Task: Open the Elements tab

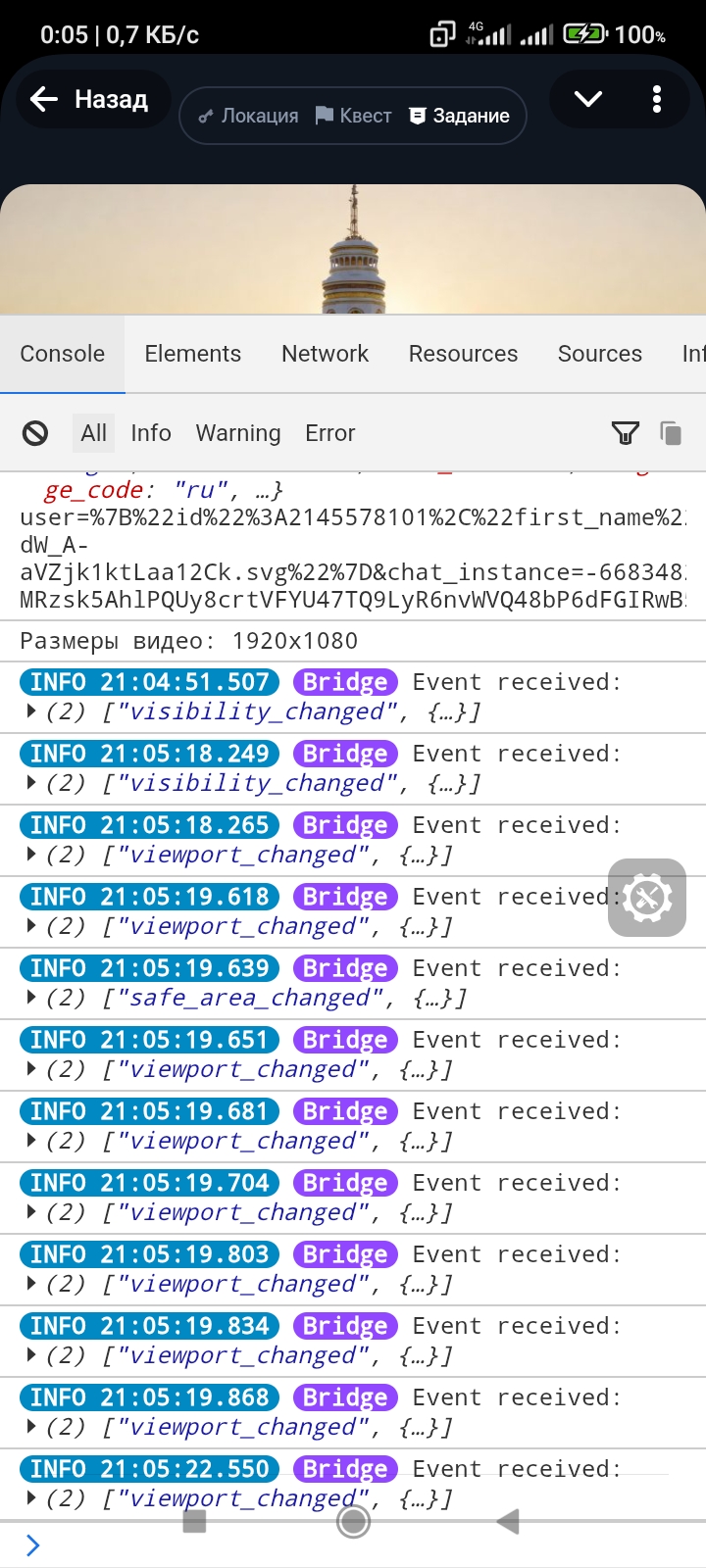Action: (192, 354)
